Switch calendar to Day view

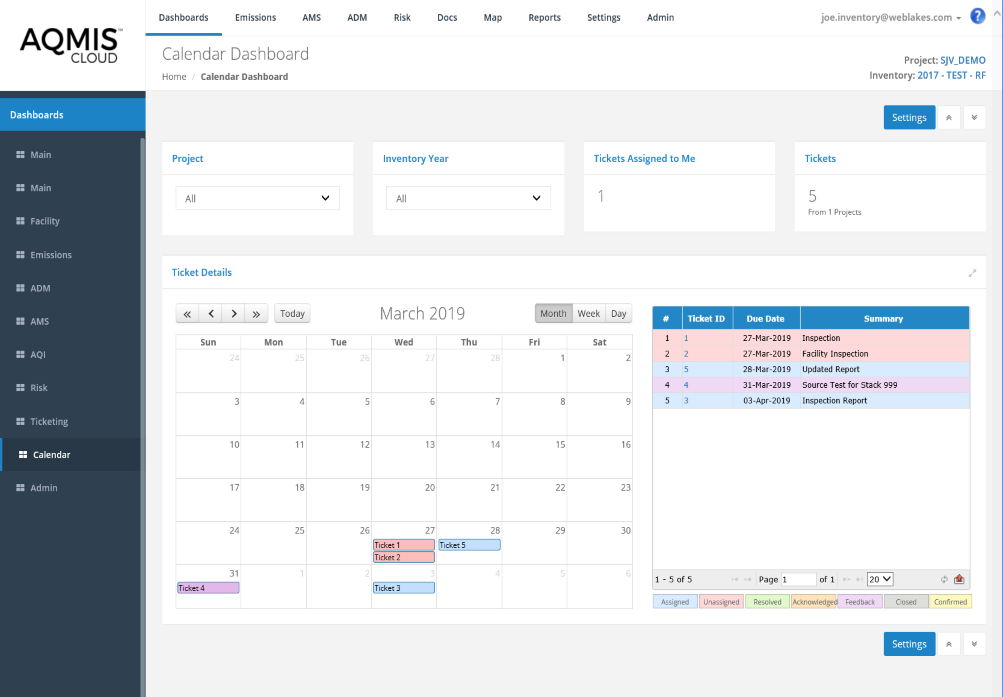pyautogui.click(x=619, y=313)
